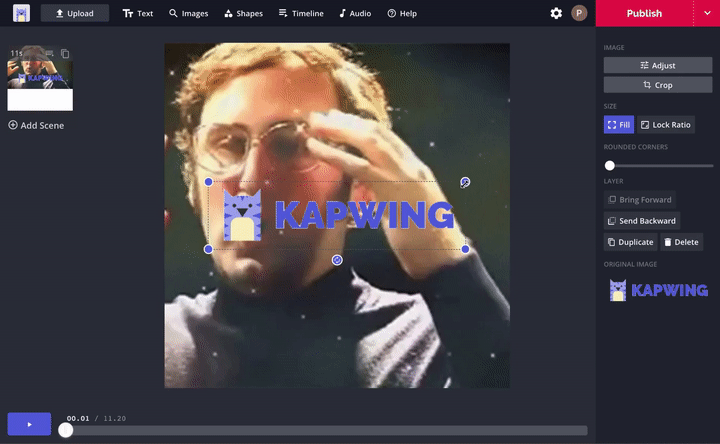This screenshot has height=444, width=720.
Task: Click the user profile avatar
Action: coord(579,13)
